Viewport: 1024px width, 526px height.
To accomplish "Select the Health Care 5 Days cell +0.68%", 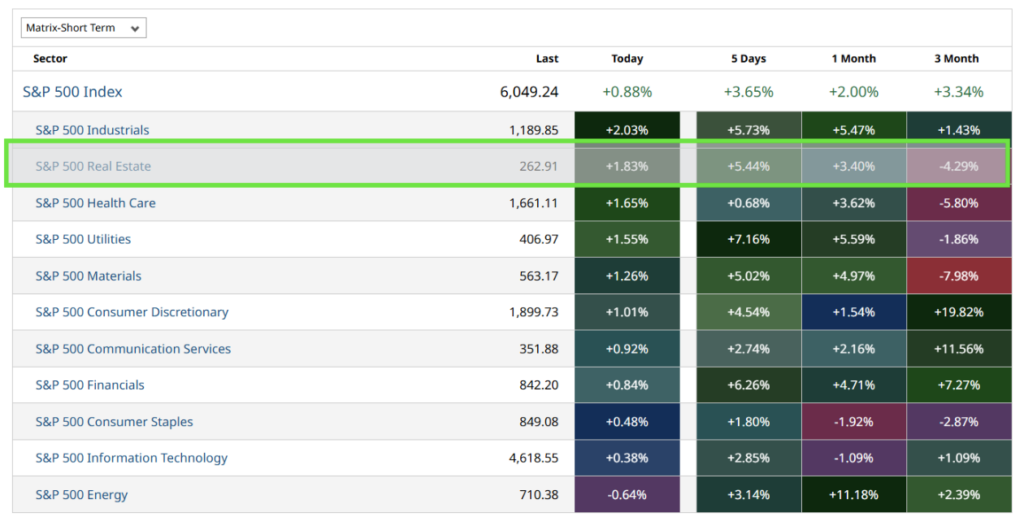I will pos(748,203).
